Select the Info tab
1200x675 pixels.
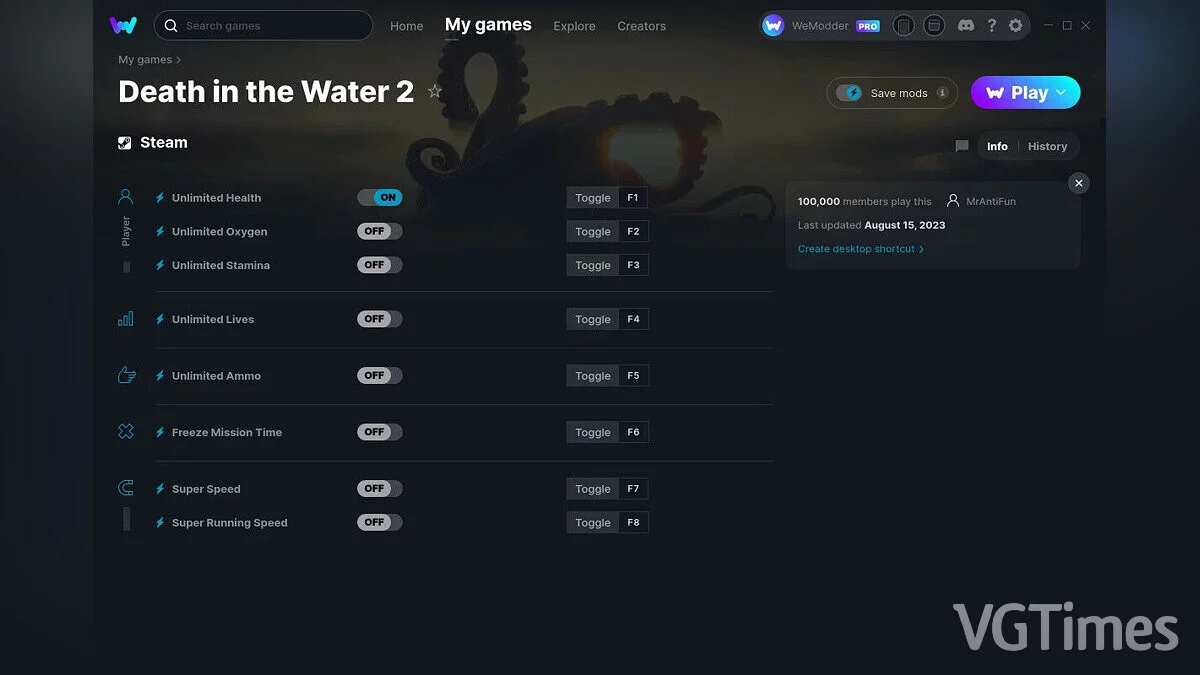tap(997, 146)
